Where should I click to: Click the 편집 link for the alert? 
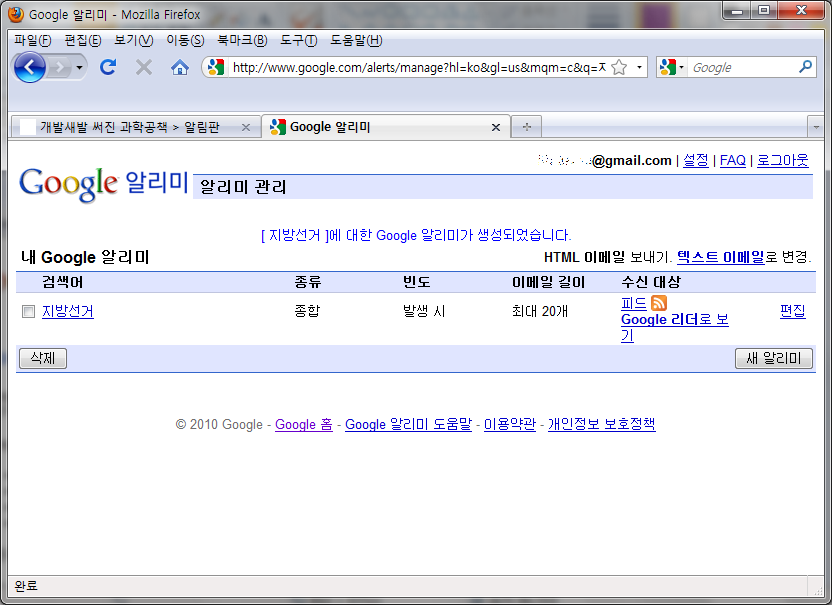[x=792, y=311]
